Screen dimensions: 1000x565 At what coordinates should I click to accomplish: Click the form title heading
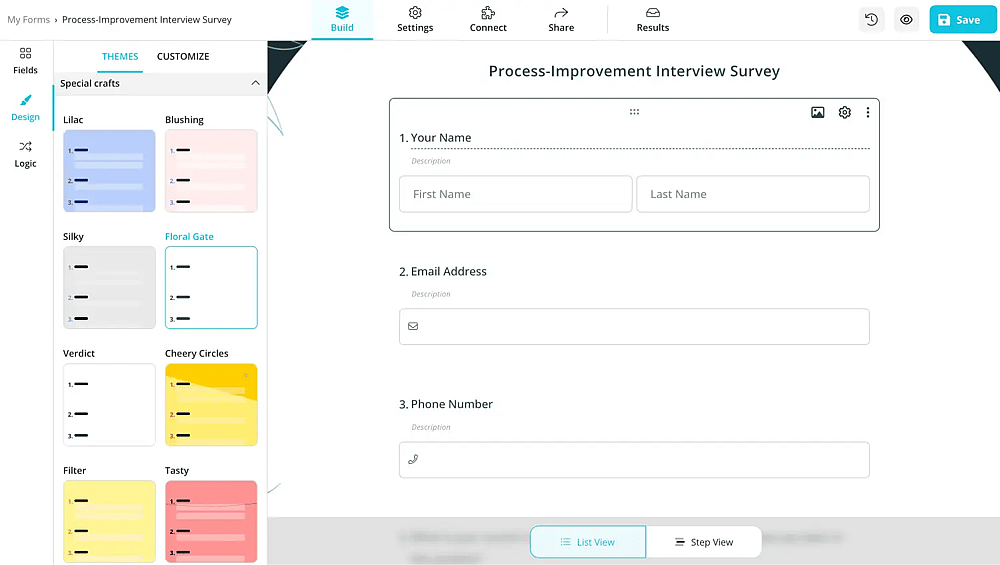pyautogui.click(x=634, y=71)
